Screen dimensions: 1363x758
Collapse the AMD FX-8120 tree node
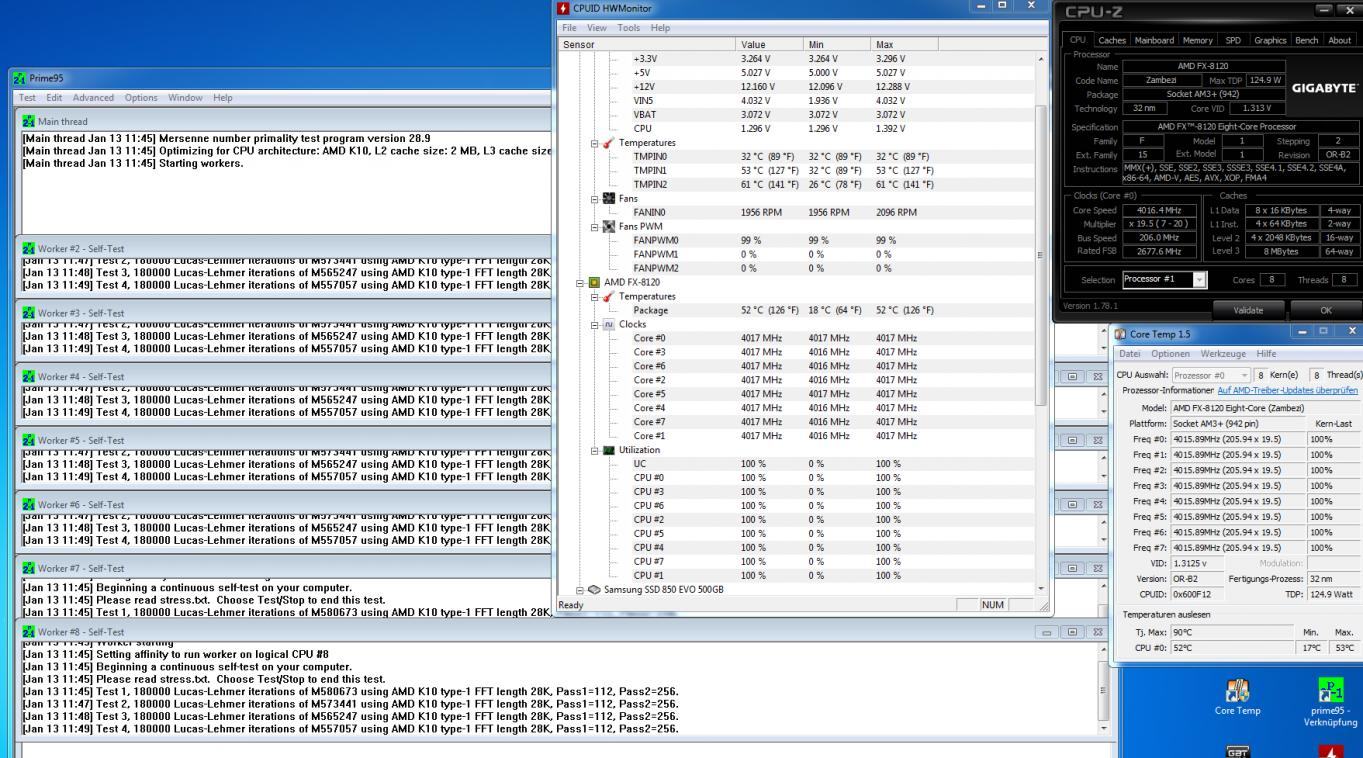click(x=582, y=283)
